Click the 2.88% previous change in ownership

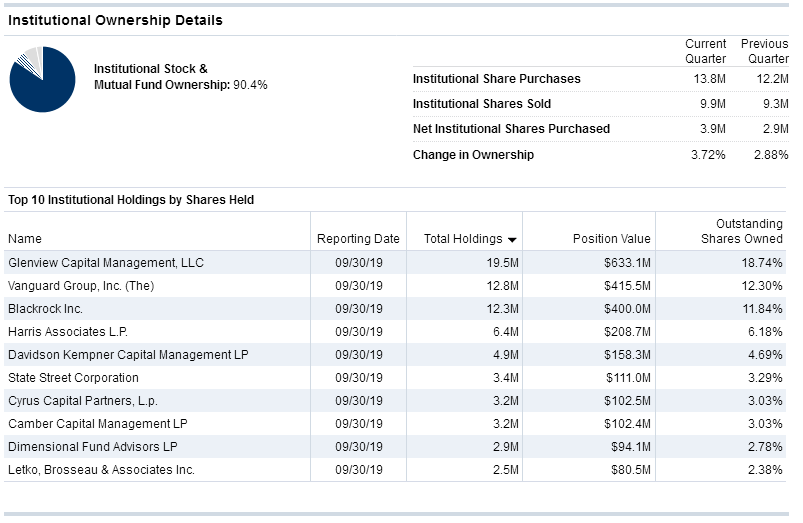[x=771, y=155]
